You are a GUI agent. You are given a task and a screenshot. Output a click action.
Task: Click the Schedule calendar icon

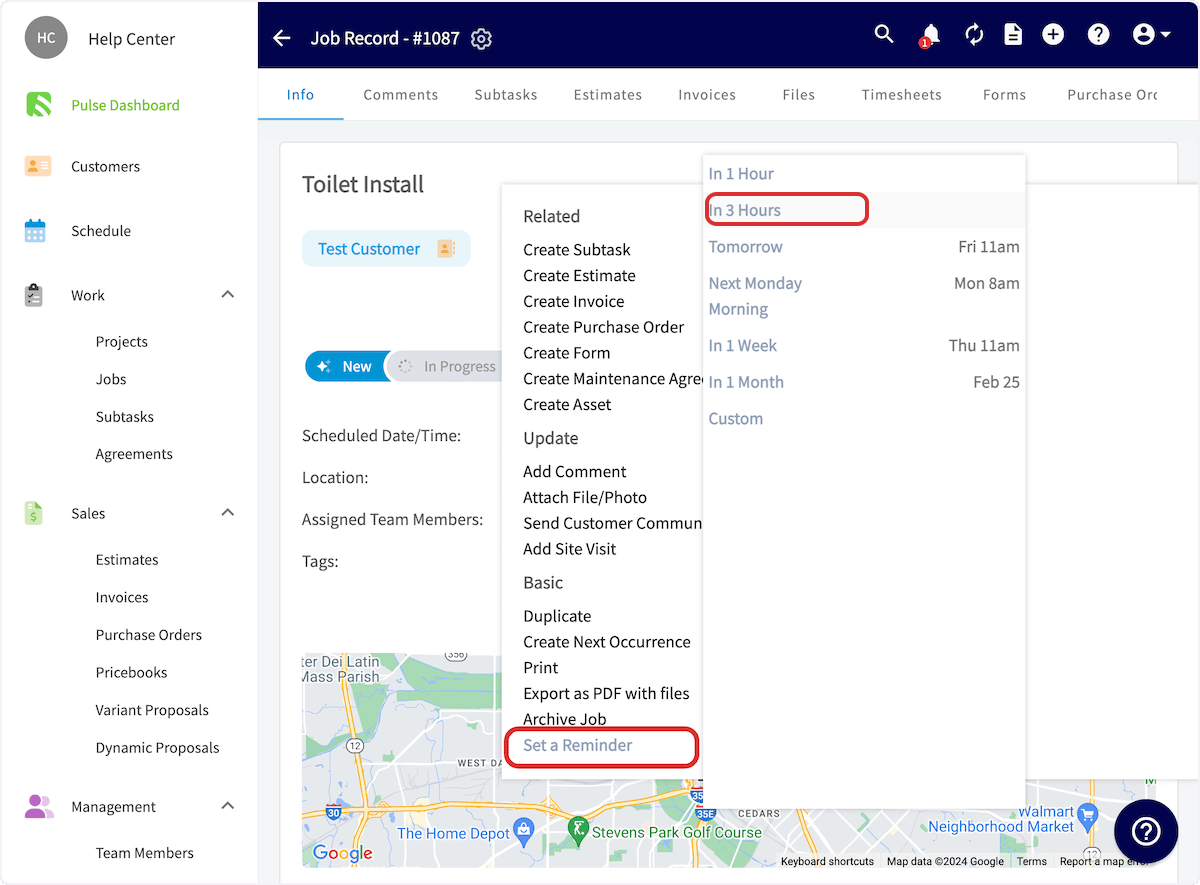pos(35,230)
